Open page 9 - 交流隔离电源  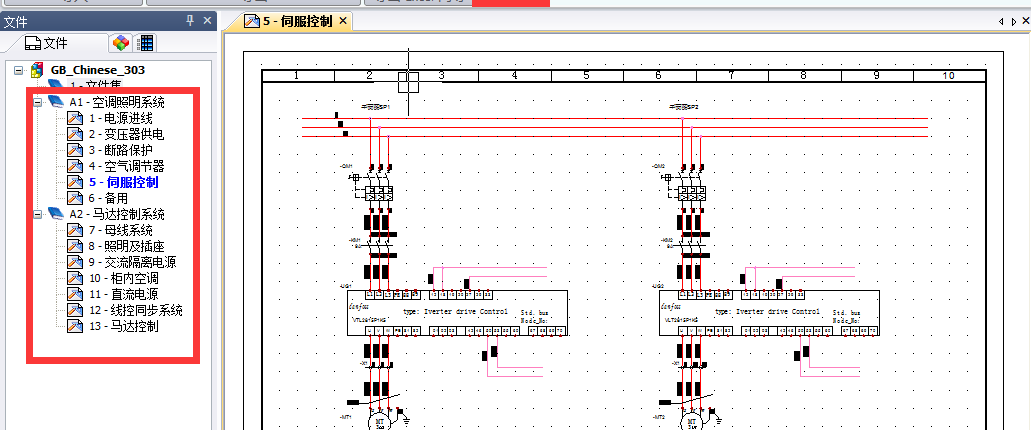tap(132, 262)
